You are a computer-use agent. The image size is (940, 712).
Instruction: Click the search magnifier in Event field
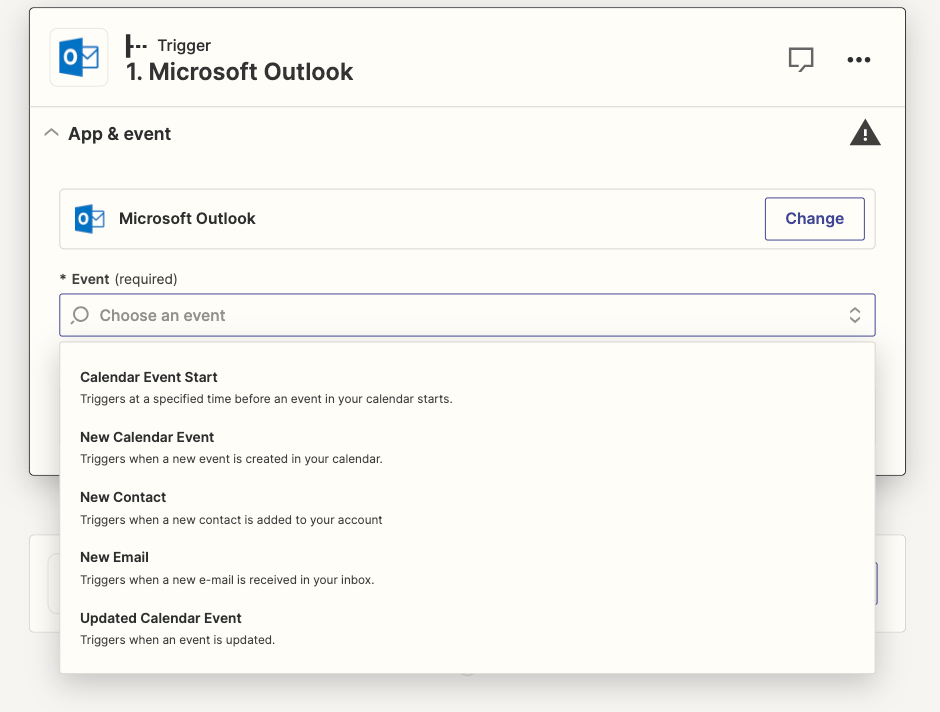pyautogui.click(x=80, y=315)
